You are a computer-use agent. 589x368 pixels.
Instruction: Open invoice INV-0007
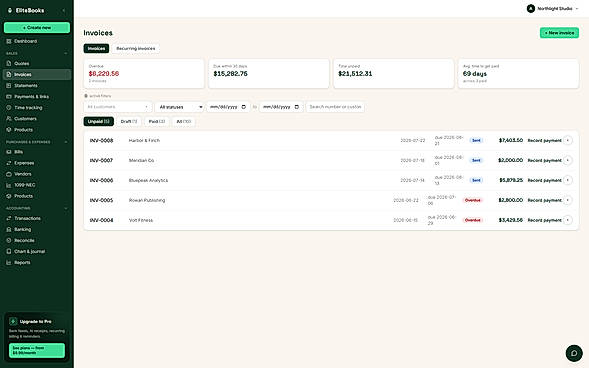101,160
